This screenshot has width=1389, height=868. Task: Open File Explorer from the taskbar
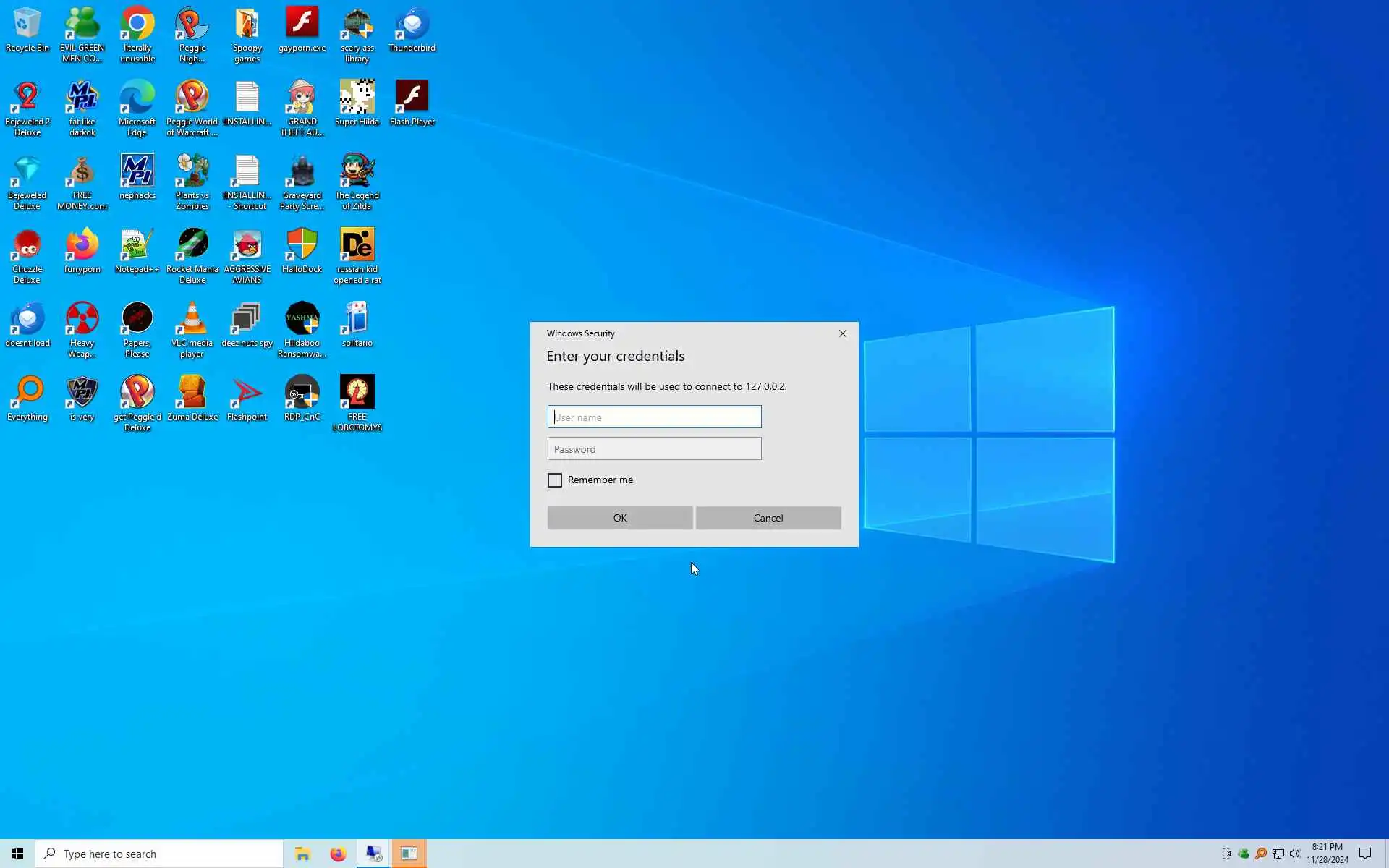click(x=302, y=854)
